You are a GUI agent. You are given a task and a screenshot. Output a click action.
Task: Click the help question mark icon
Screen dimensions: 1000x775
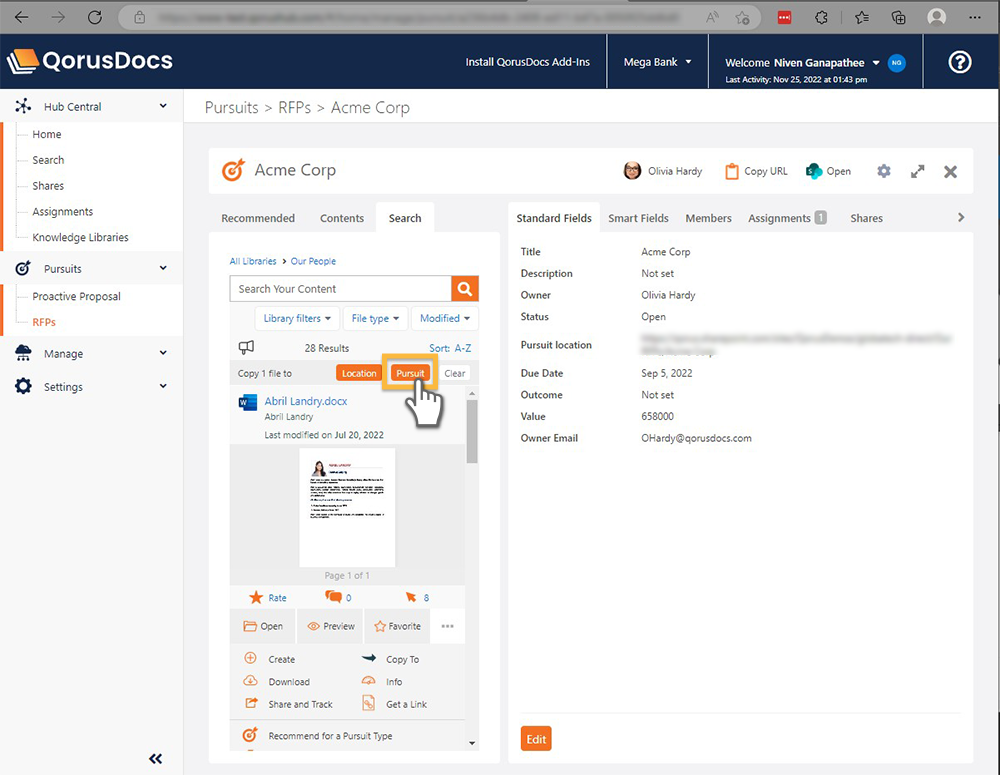pos(959,62)
